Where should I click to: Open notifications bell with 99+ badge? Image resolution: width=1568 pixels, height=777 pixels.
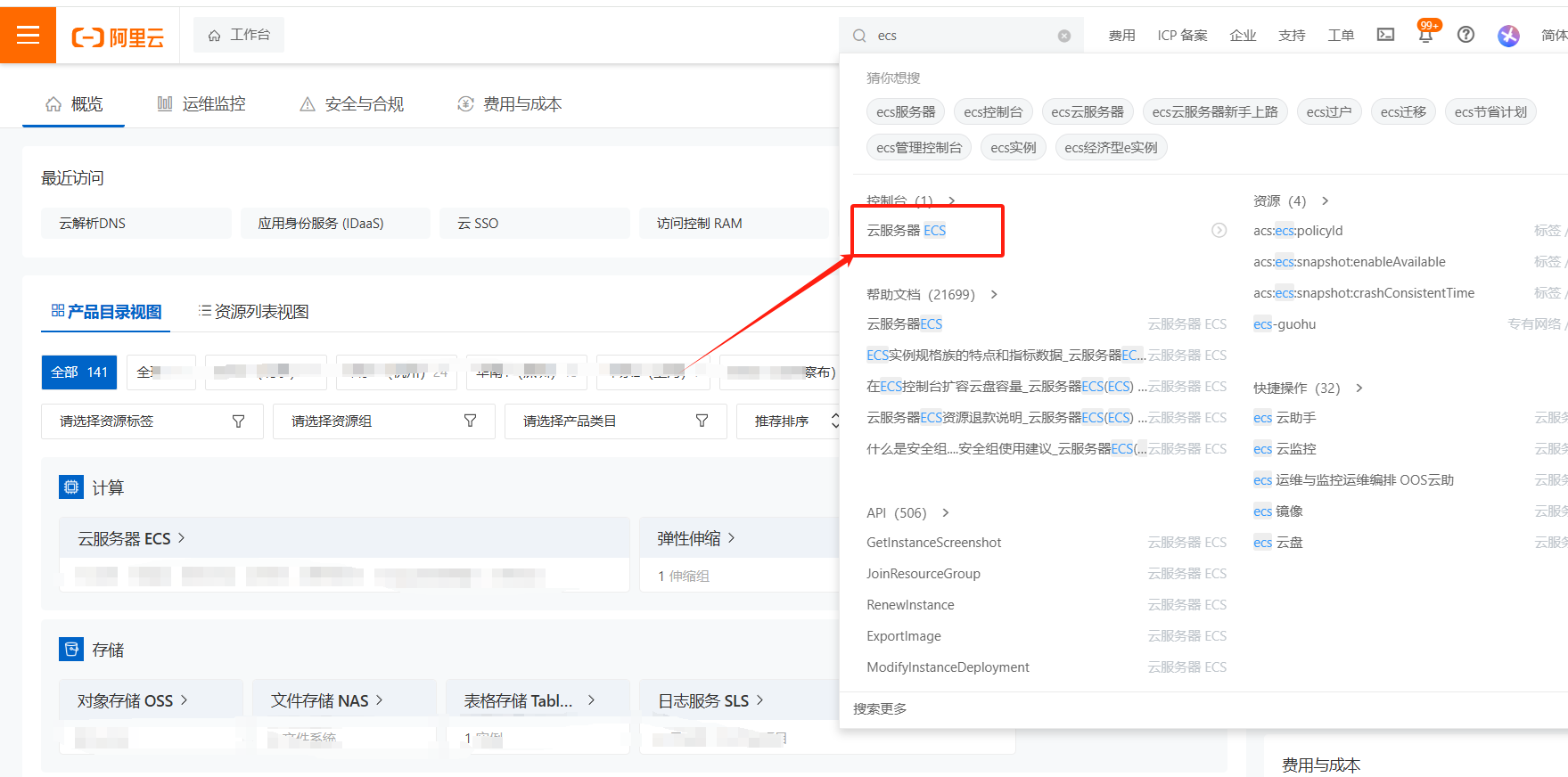tap(1426, 34)
